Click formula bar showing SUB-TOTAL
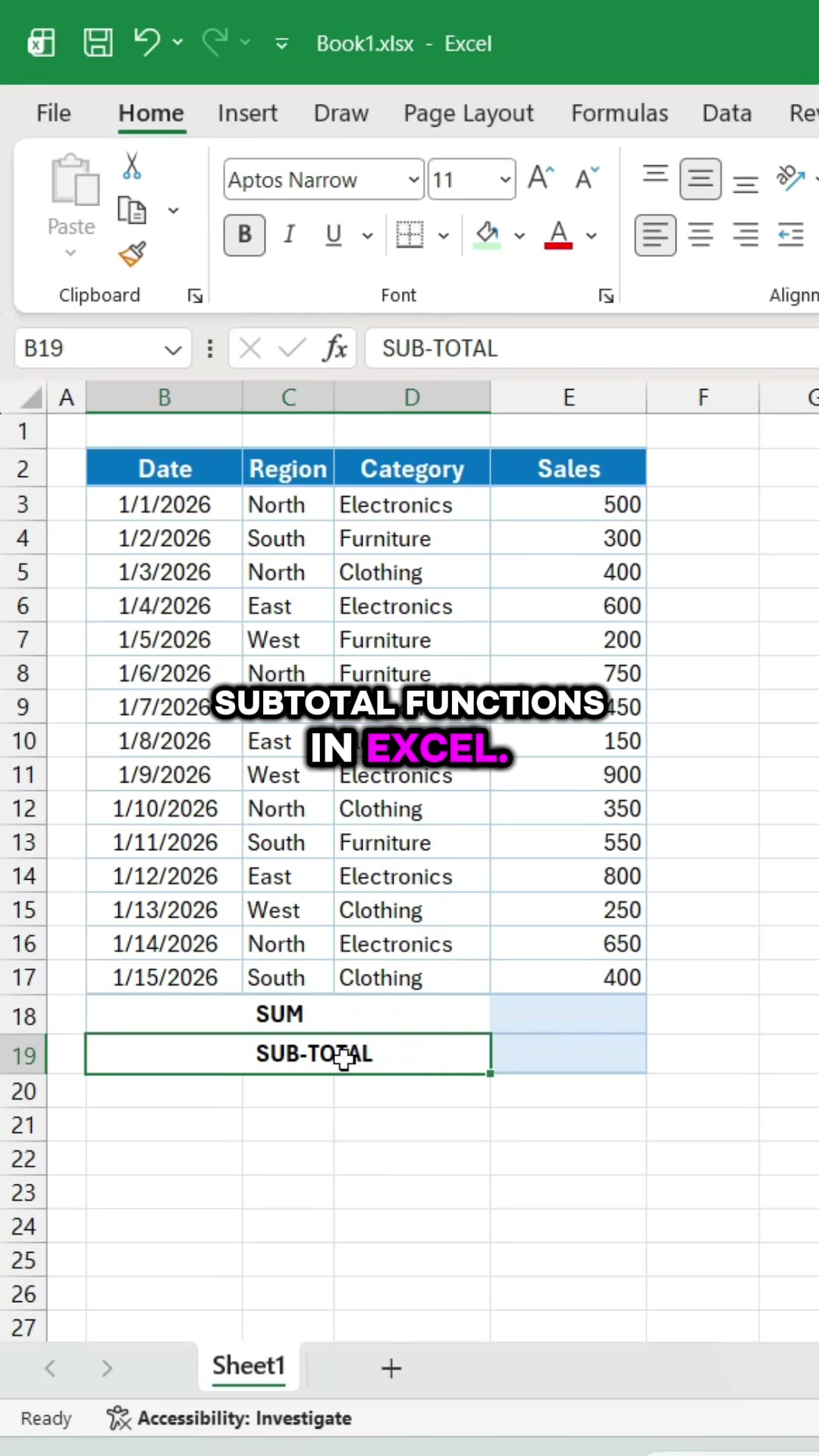 tap(591, 348)
